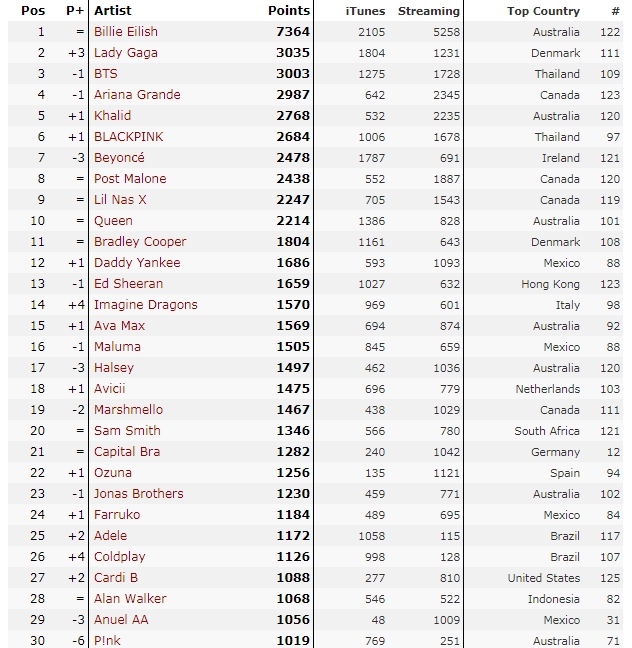Viewport: 632px width, 648px height.
Task: Click the Lil Nas X link
Action: tap(120, 200)
